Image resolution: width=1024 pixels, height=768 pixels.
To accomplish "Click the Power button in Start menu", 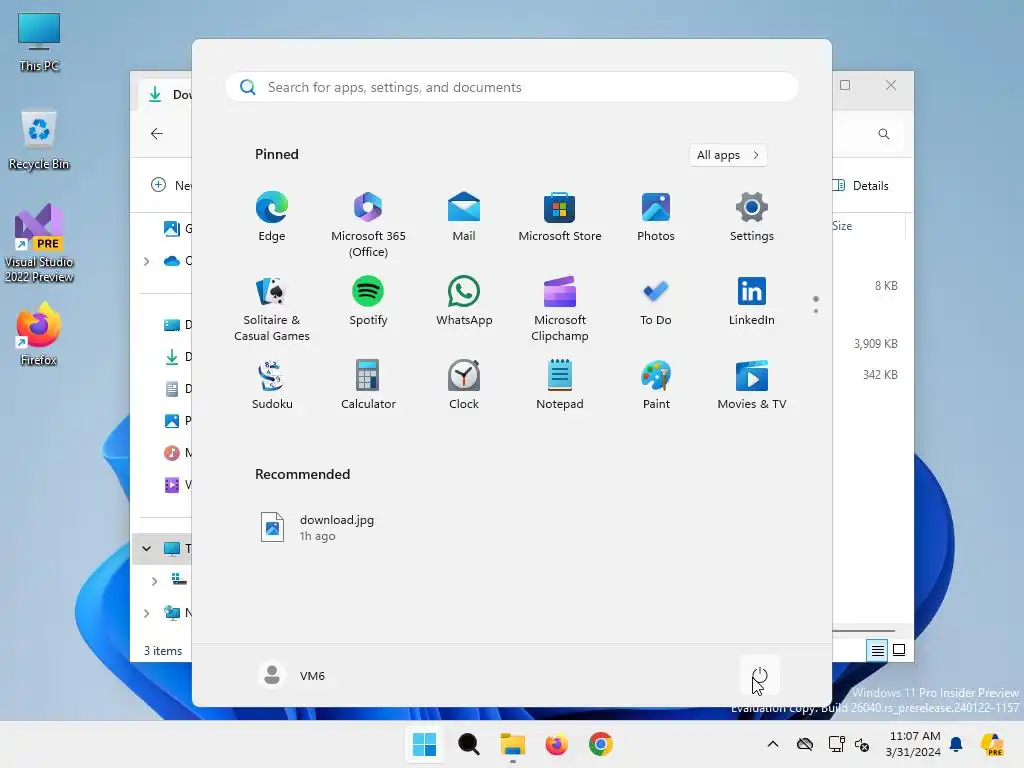I will 760,675.
